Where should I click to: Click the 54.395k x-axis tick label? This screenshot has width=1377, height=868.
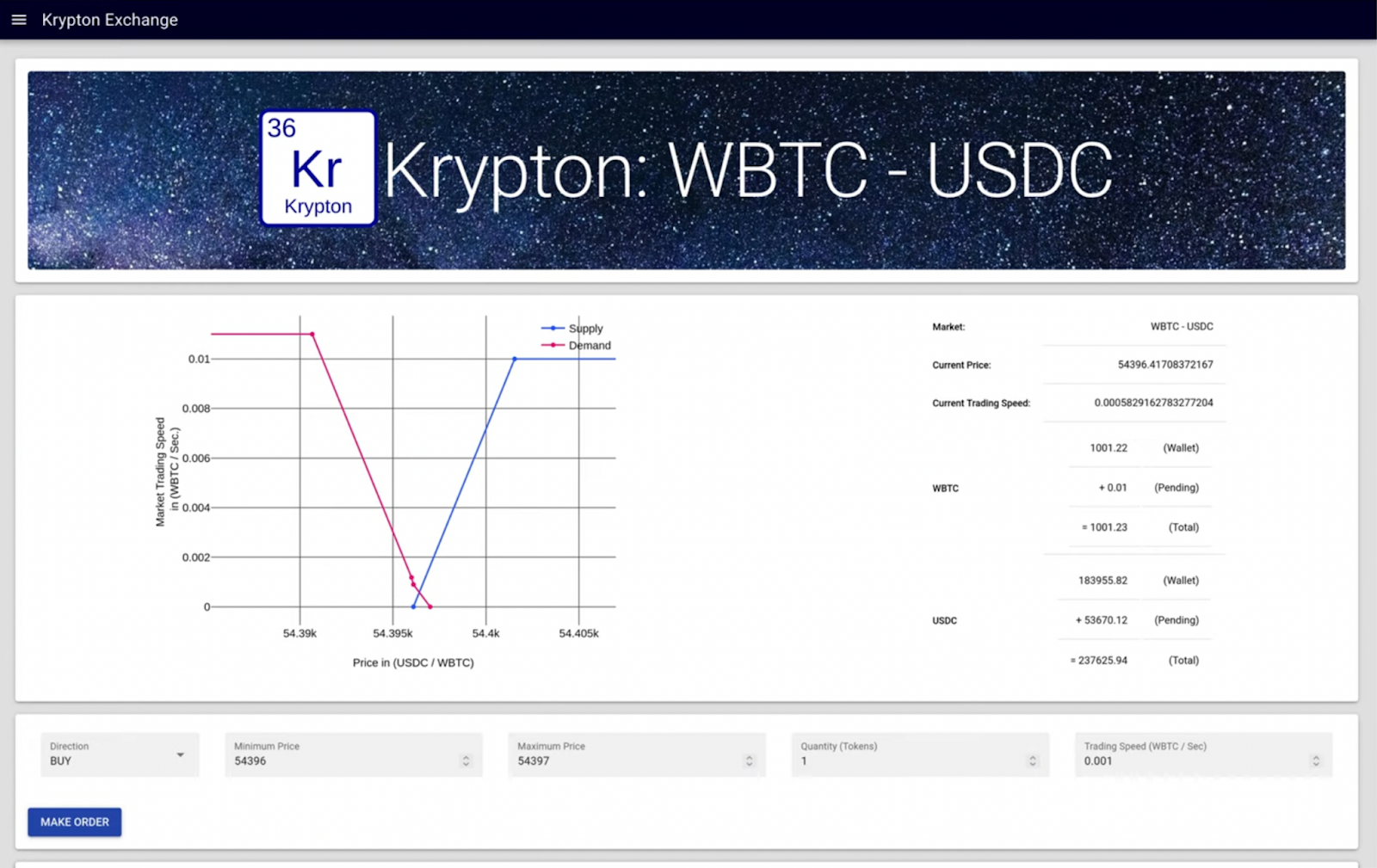click(392, 633)
